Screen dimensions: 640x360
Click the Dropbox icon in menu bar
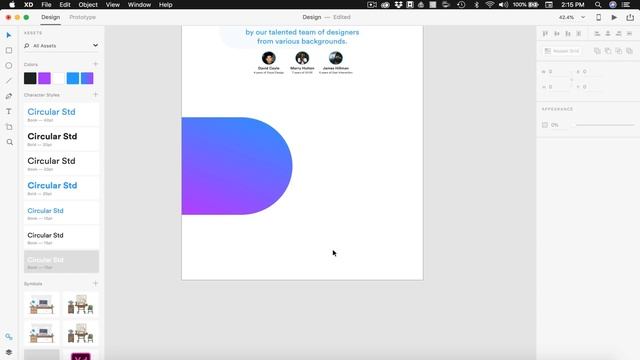(398, 5)
